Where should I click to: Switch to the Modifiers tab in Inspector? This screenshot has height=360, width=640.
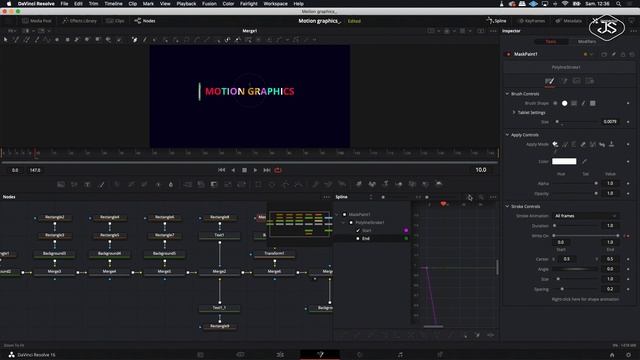(587, 42)
